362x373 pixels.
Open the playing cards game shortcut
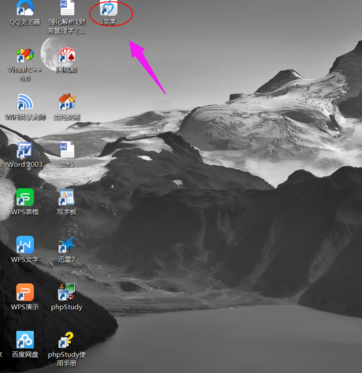[x=67, y=55]
